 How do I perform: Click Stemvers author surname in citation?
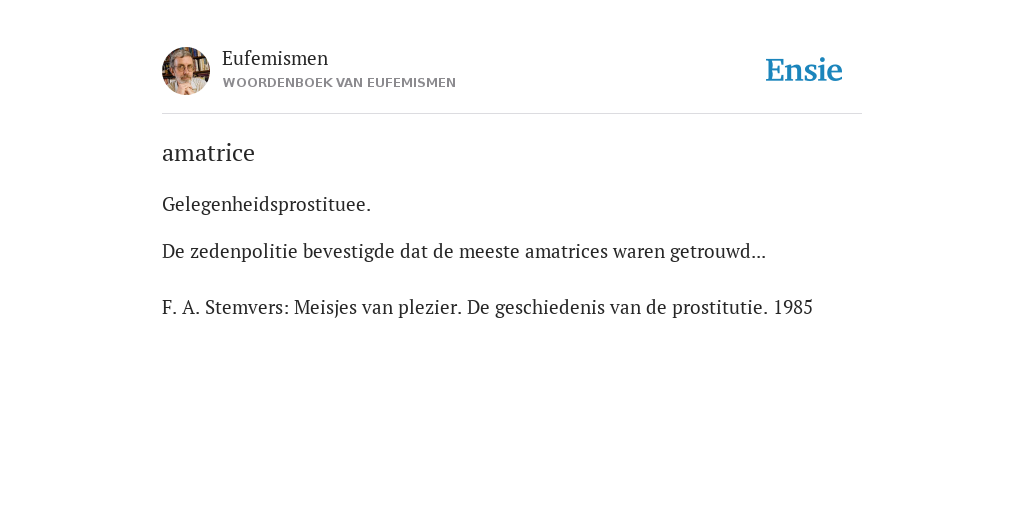pos(247,307)
